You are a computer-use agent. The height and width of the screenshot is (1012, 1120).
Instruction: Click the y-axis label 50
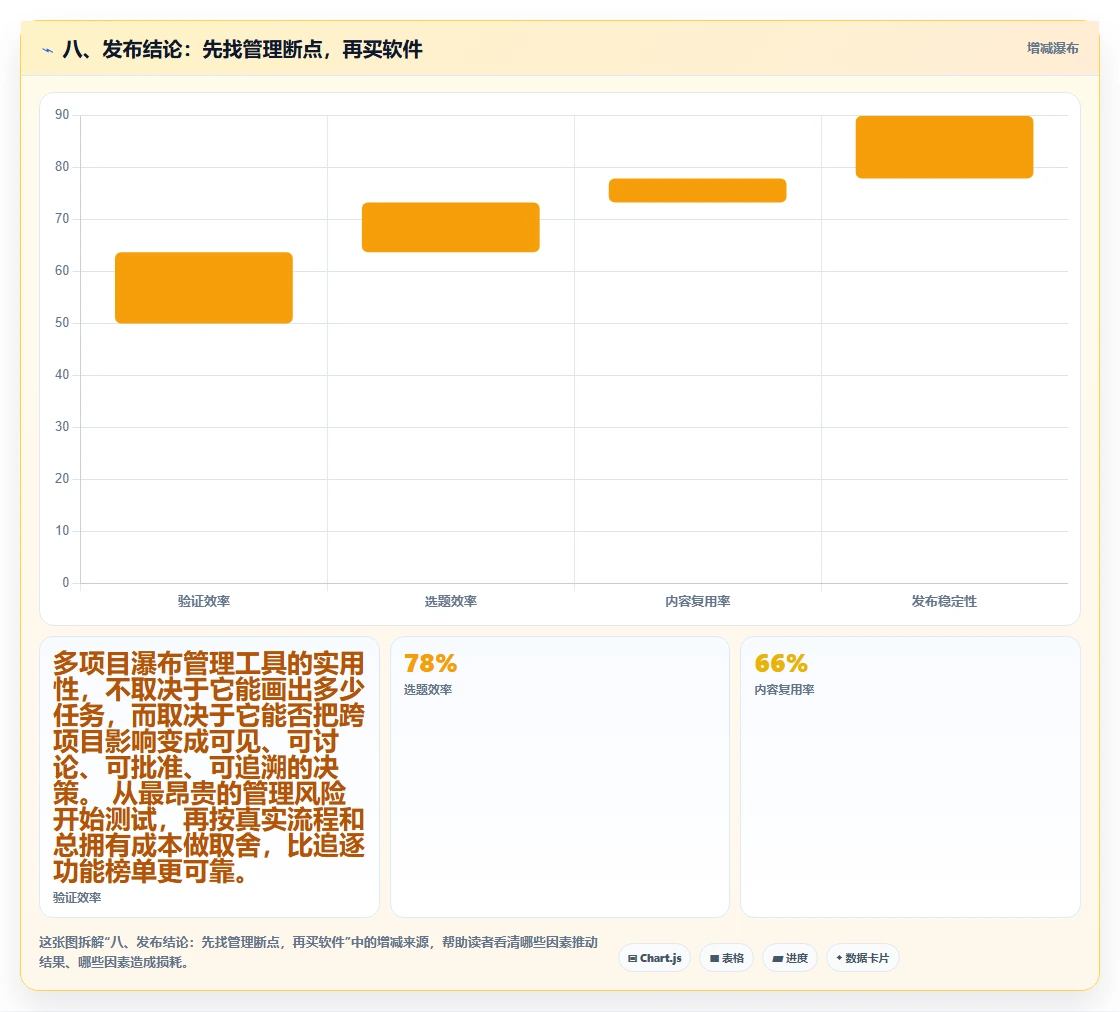(x=62, y=323)
